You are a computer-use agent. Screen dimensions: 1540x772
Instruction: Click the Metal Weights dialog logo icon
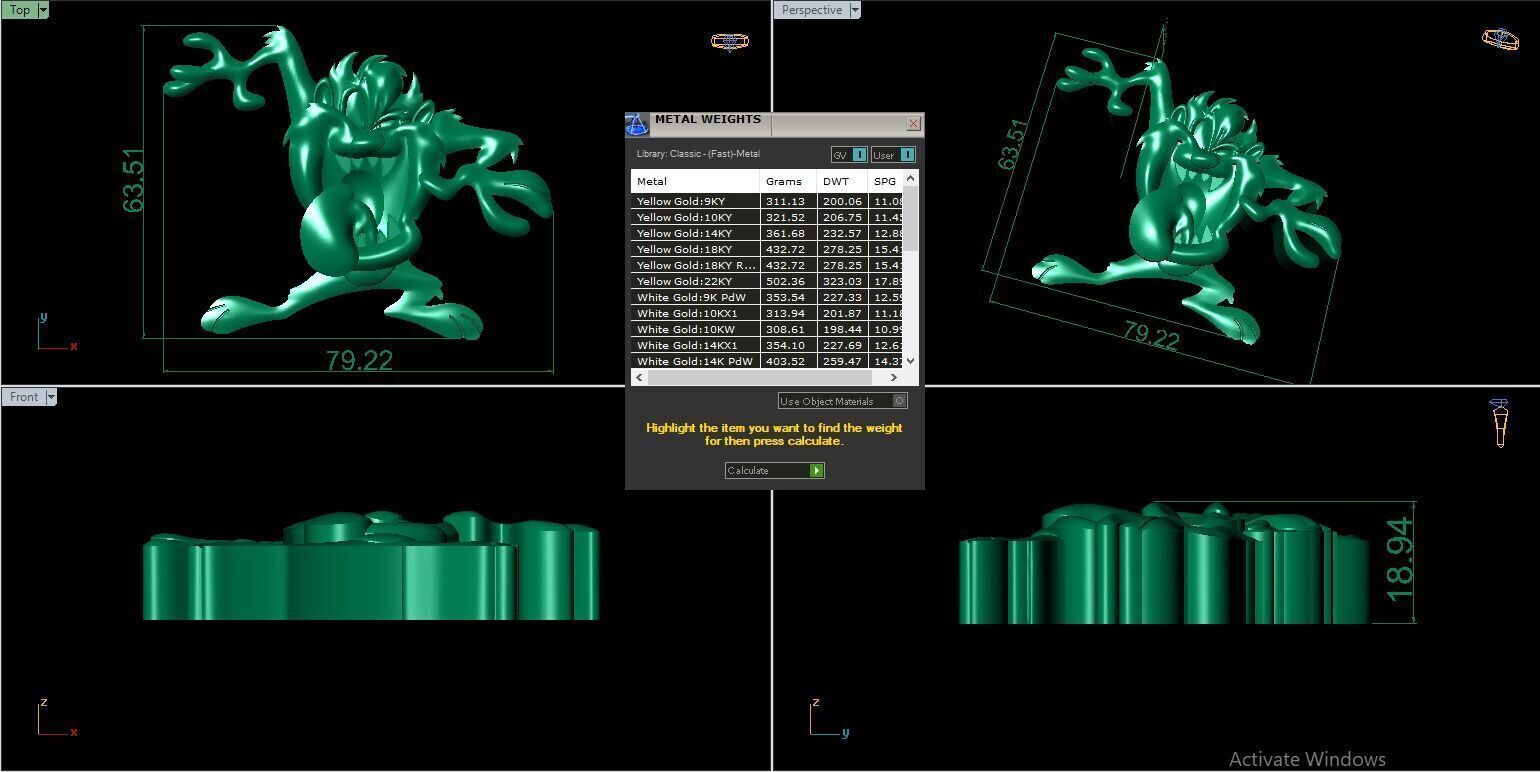tap(636, 124)
